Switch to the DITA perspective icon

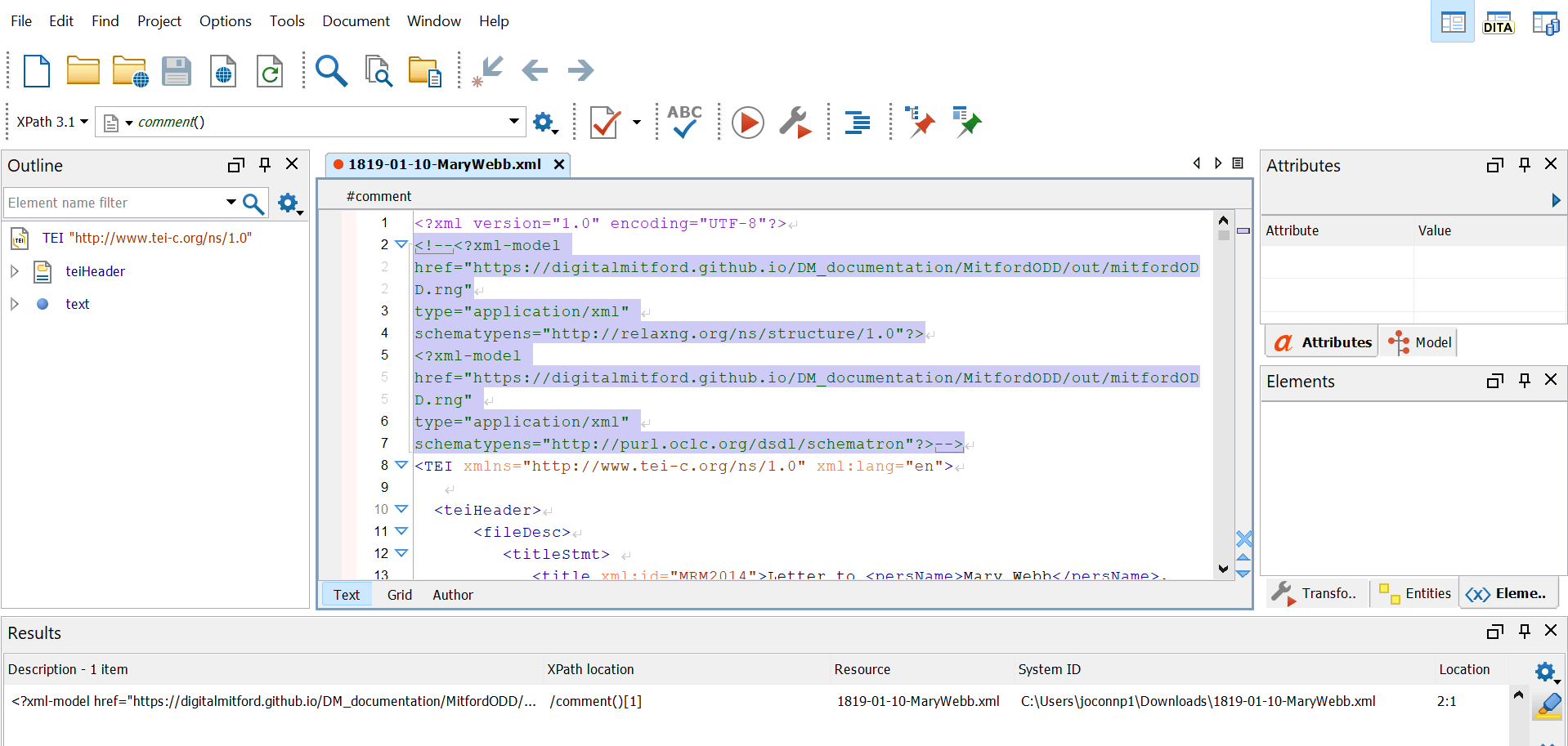(x=1499, y=22)
